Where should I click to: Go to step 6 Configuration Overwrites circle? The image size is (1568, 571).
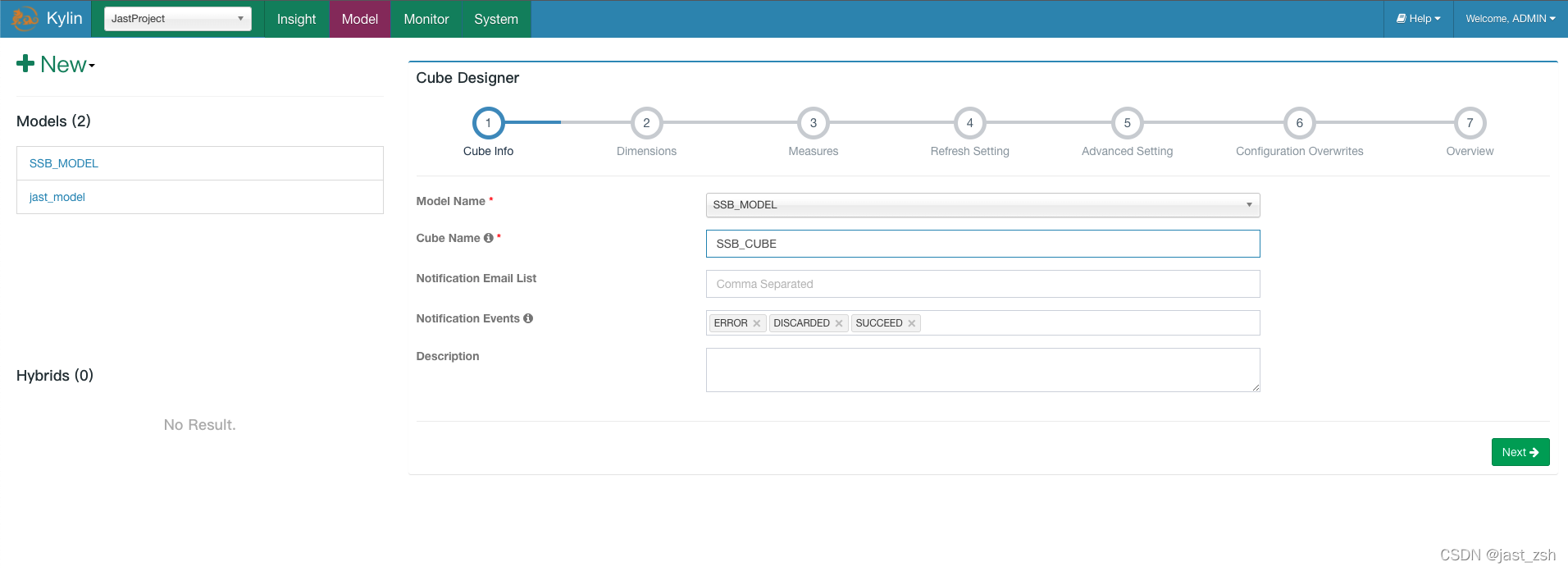click(x=1299, y=123)
